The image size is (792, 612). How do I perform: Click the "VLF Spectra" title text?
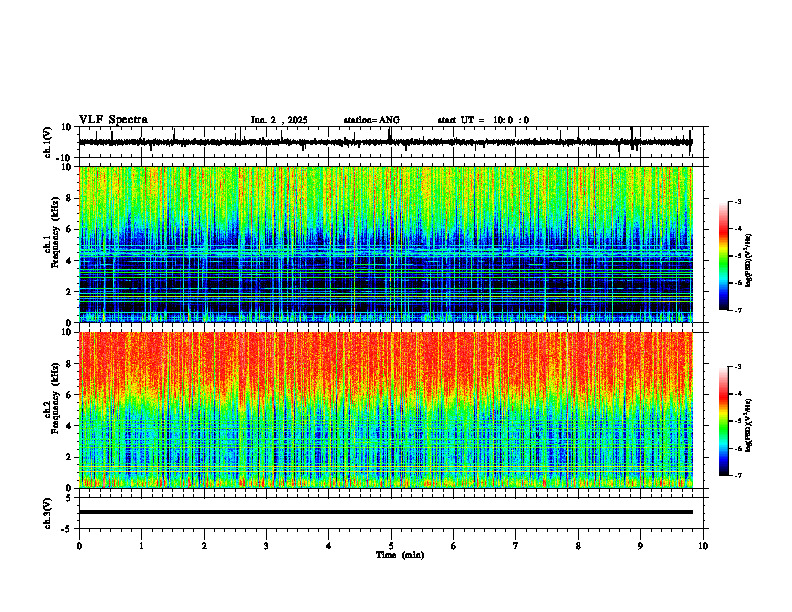[113, 120]
